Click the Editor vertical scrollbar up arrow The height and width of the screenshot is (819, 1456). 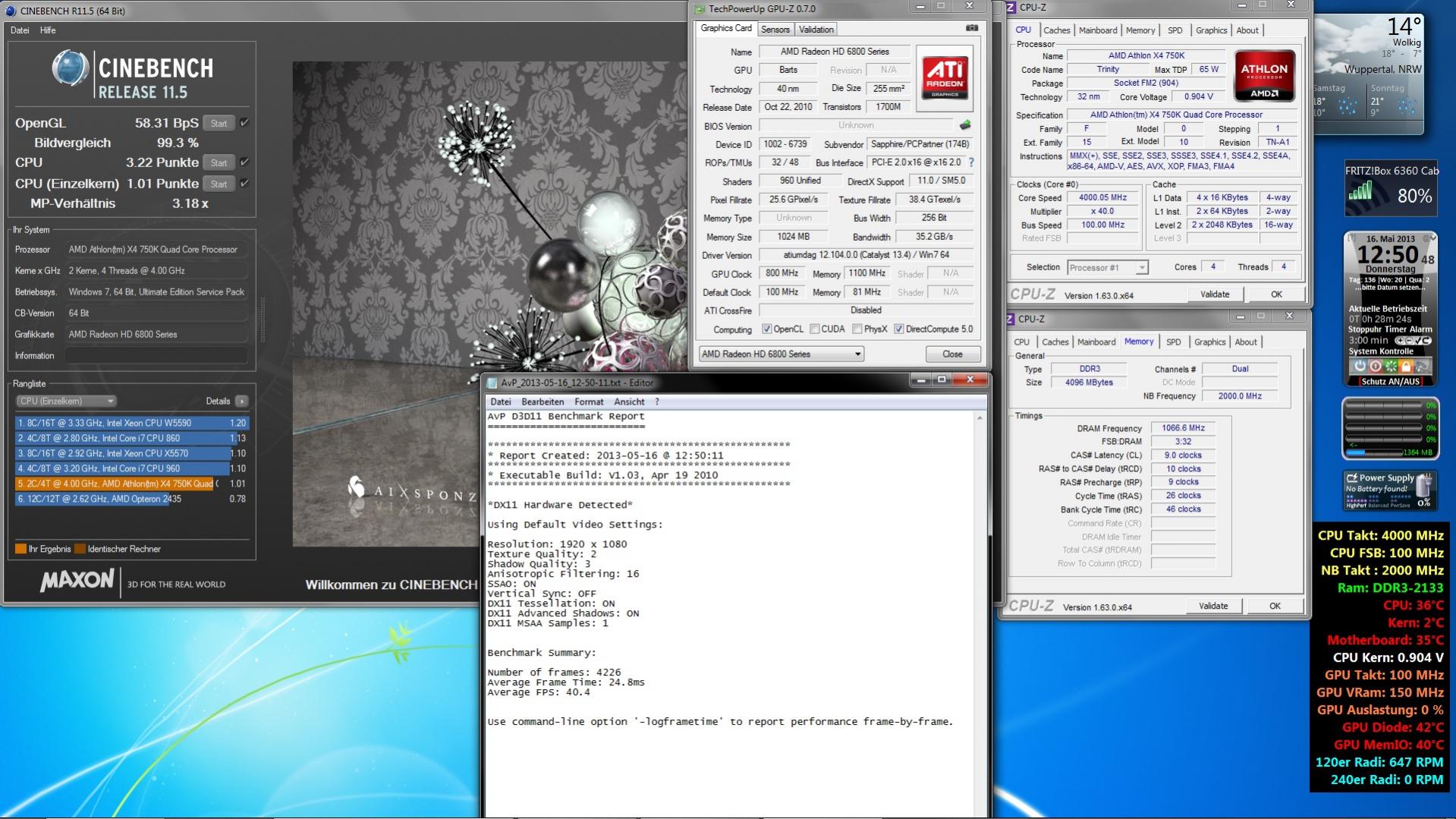(x=980, y=418)
